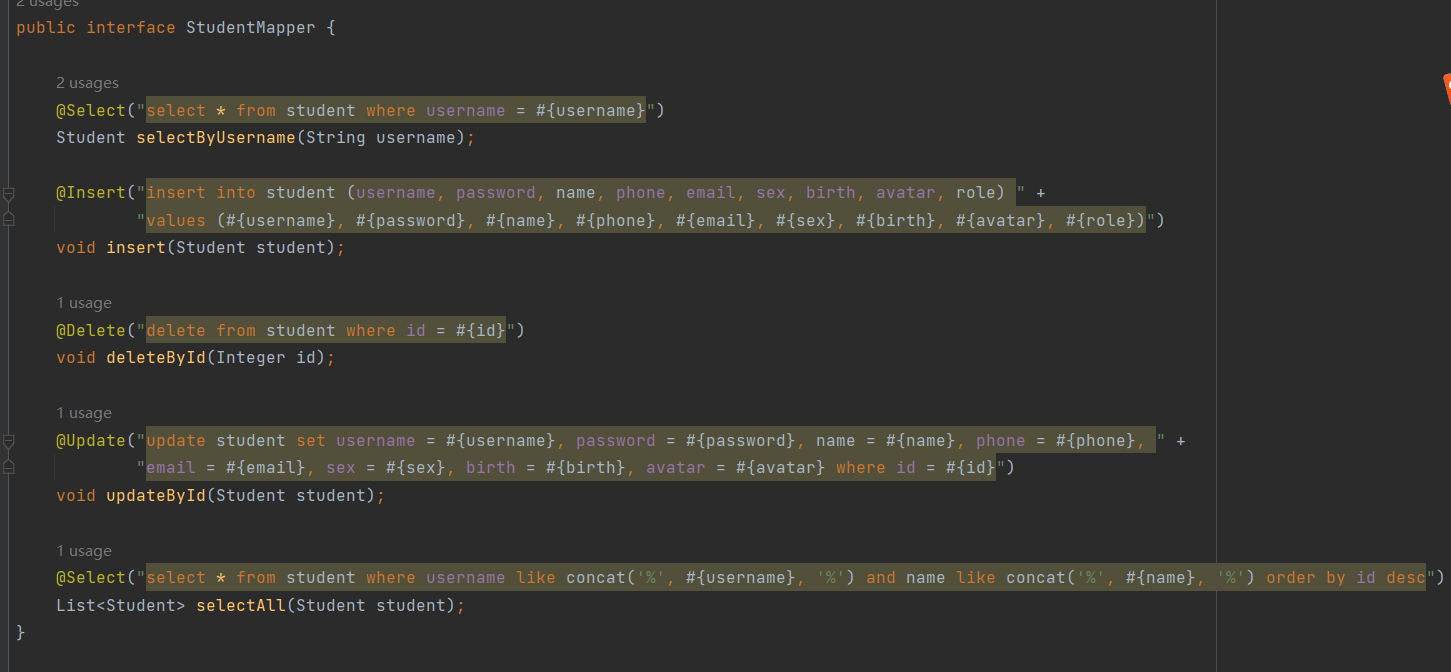Open the '1 usage' hint above @Update
The width and height of the screenshot is (1451, 672).
pyautogui.click(x=84, y=413)
